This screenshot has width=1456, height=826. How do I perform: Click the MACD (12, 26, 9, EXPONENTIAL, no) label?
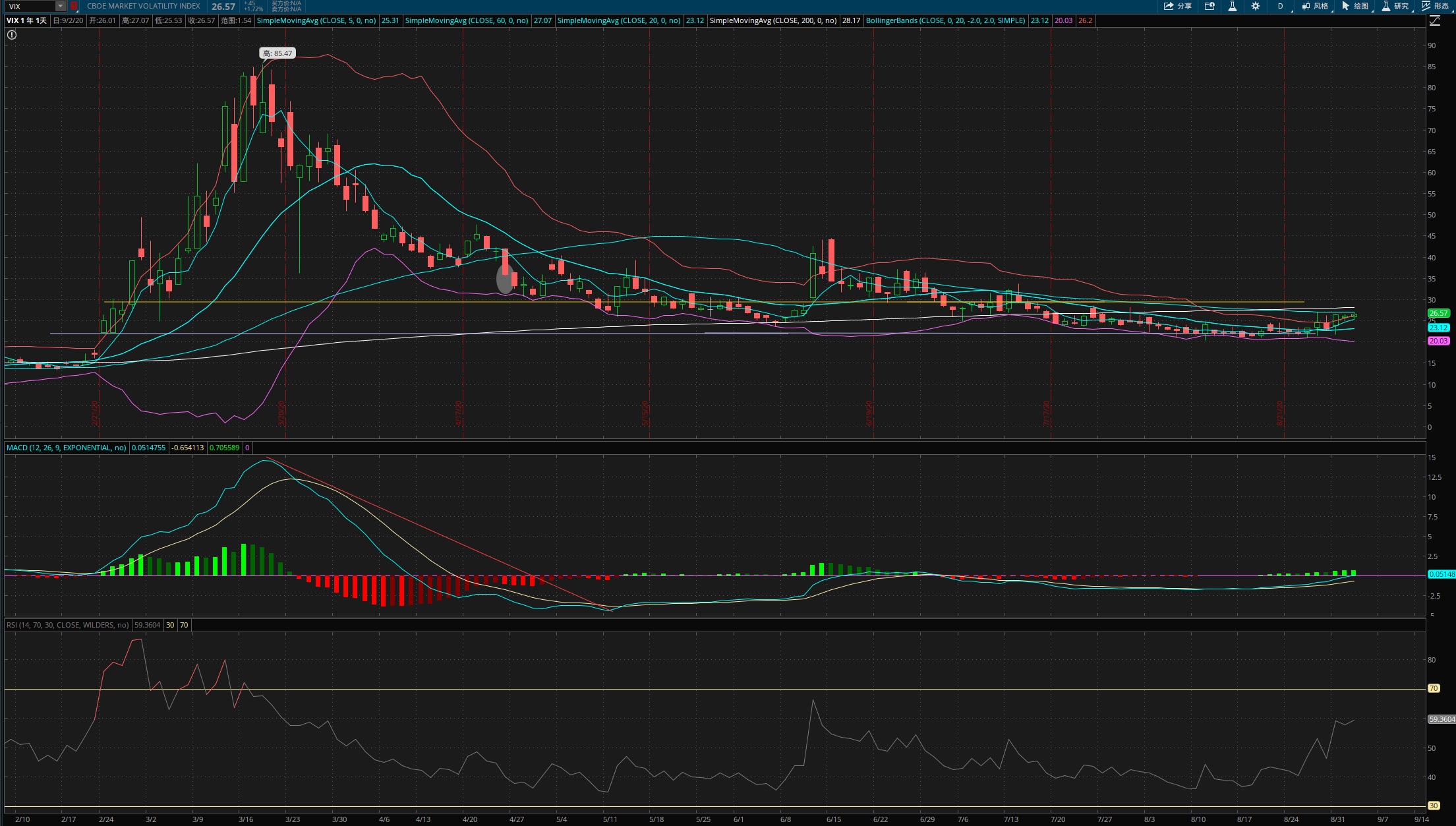pos(67,448)
